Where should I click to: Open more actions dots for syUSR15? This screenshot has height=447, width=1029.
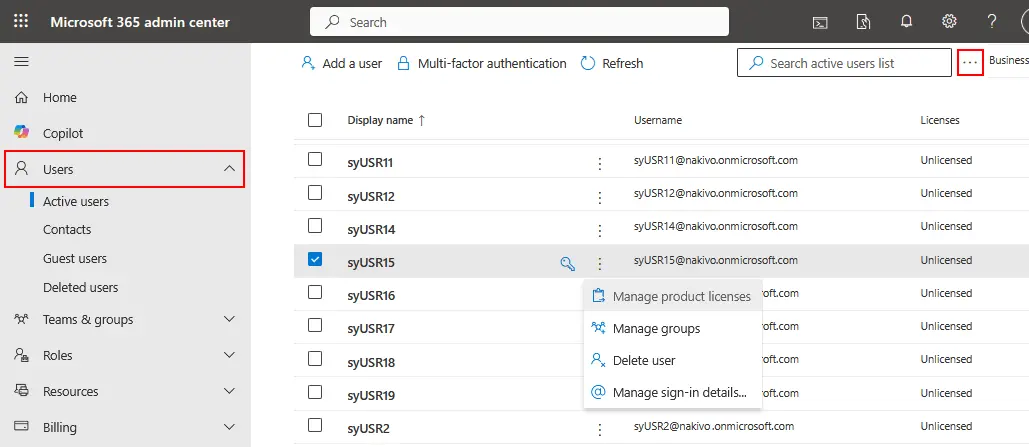[599, 264]
